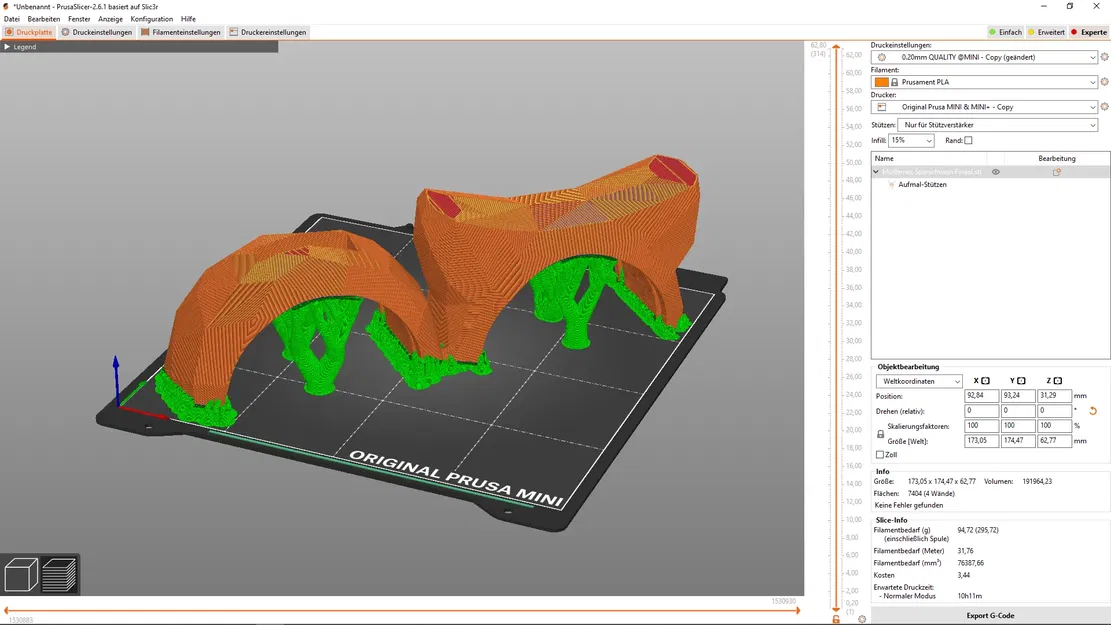Viewport: 1111px width, 625px height.
Task: Toggle visibility eye for the loaded model
Action: (995, 171)
